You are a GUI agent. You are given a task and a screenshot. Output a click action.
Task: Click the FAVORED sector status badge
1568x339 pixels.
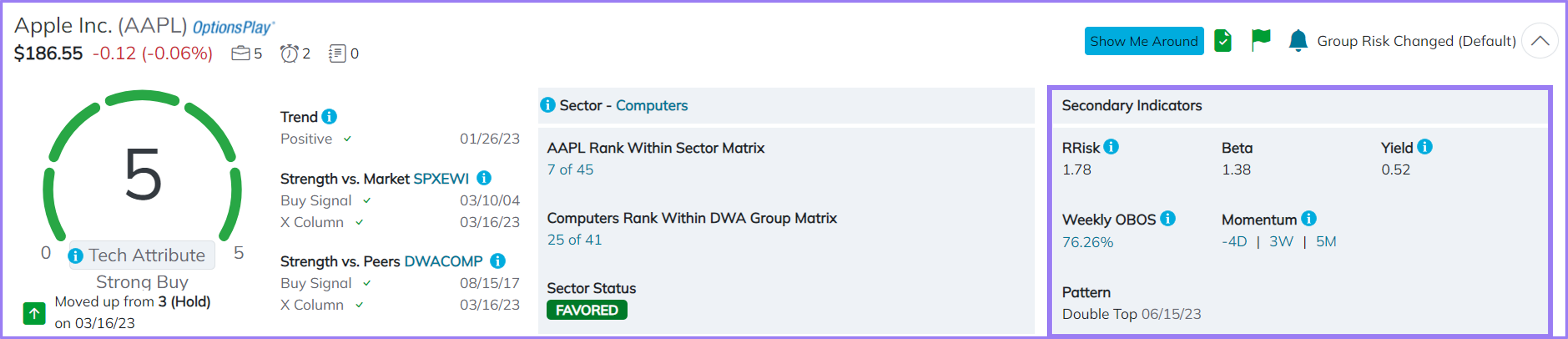586,310
